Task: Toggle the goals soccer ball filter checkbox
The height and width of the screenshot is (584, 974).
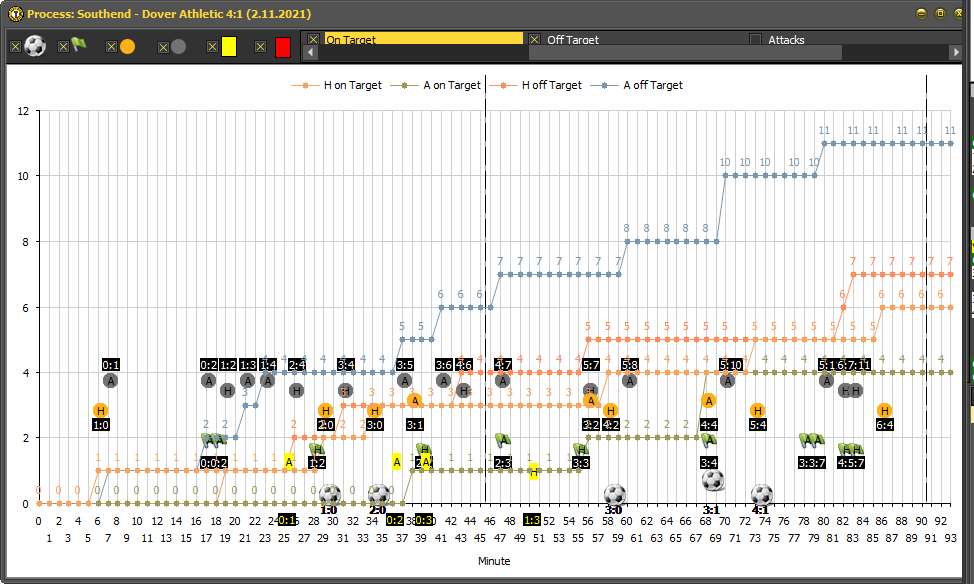Action: (x=15, y=47)
